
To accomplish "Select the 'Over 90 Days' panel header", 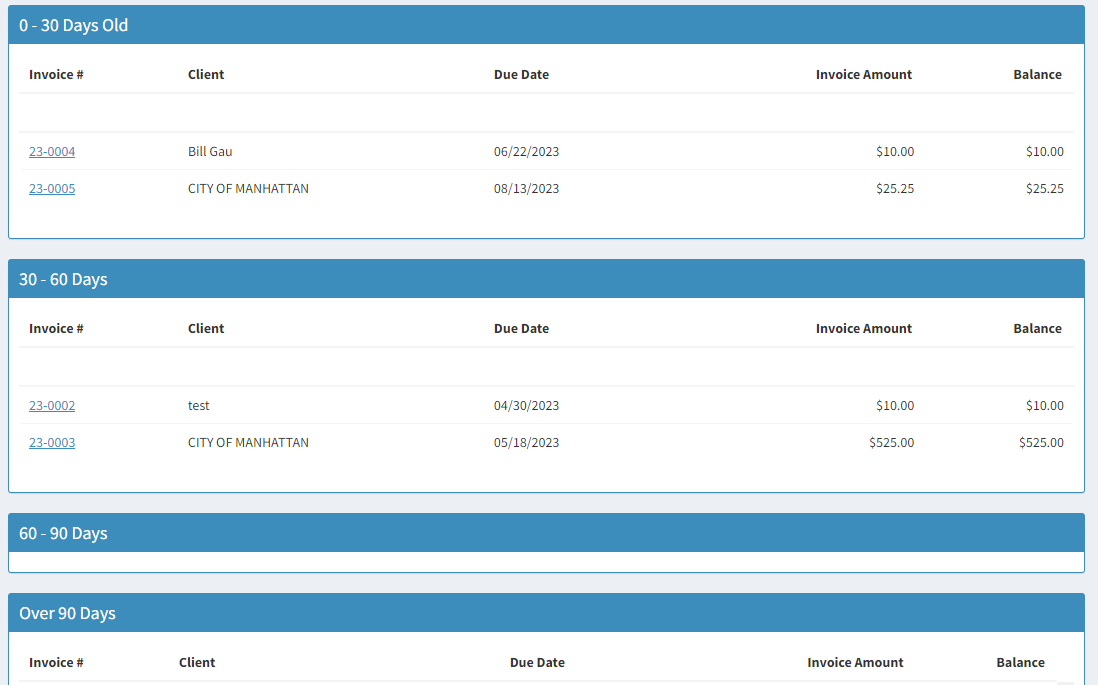I will [x=546, y=613].
